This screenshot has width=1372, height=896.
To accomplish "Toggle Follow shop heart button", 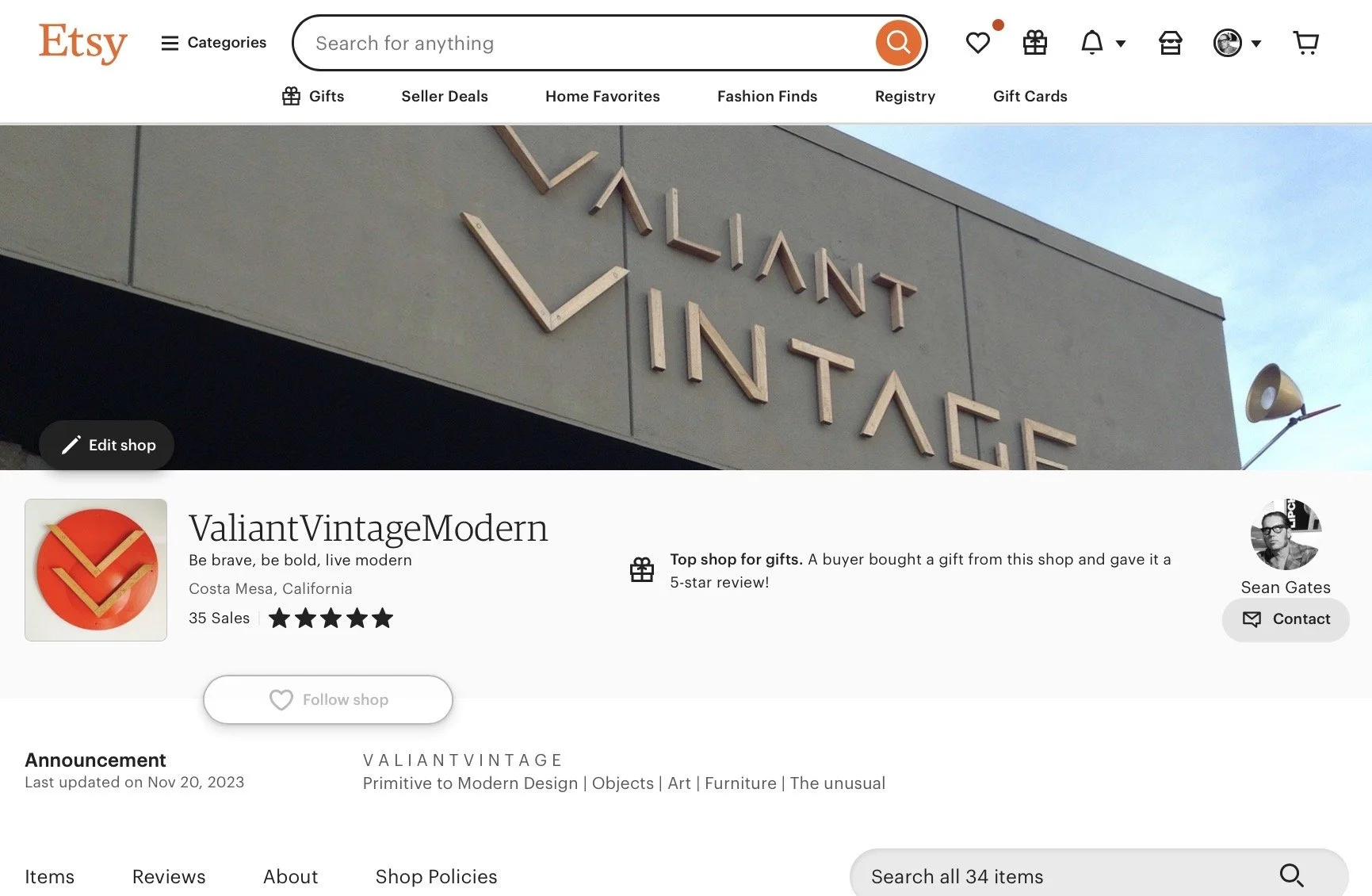I will click(328, 699).
